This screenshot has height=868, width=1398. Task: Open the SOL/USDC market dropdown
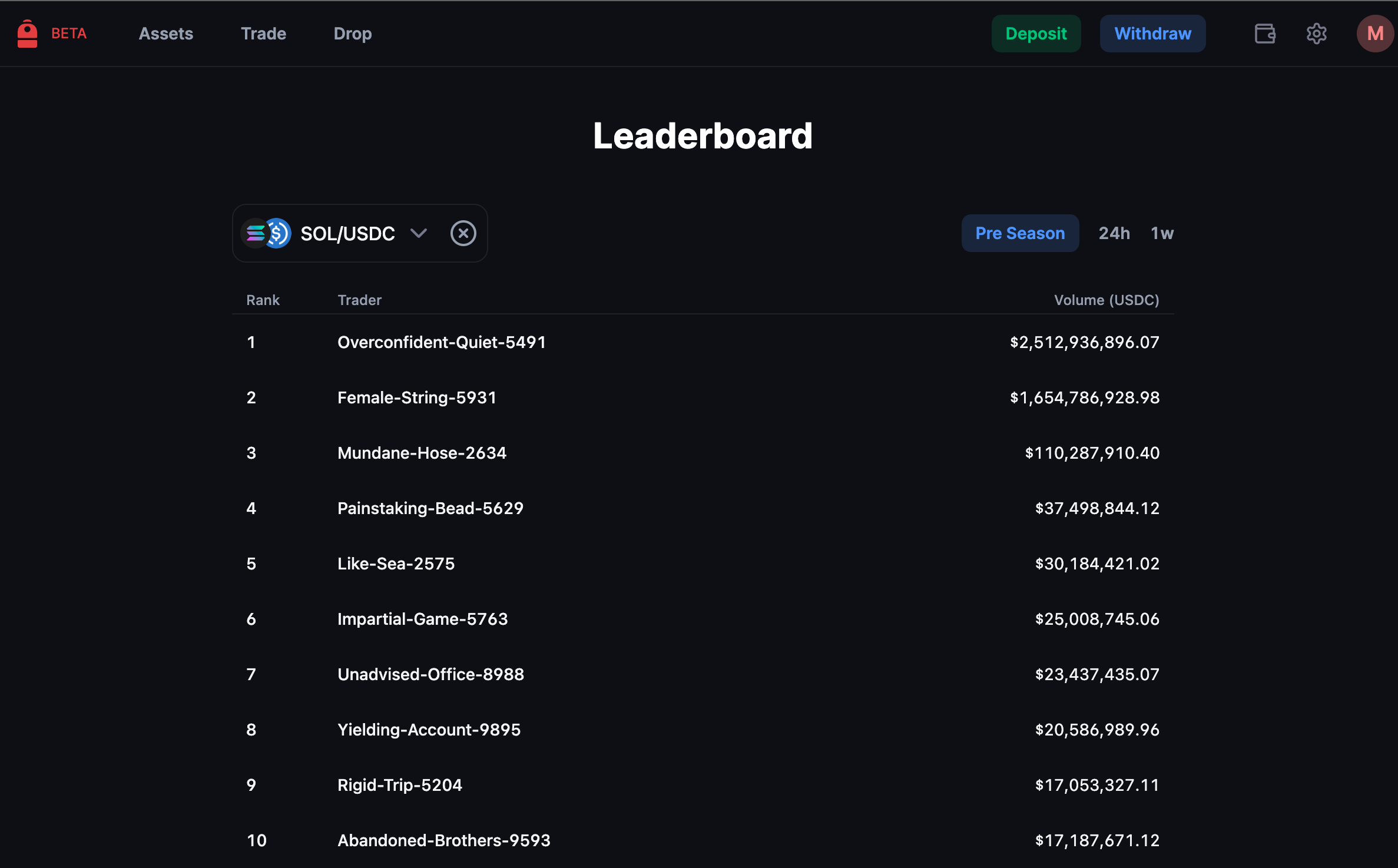347,234
